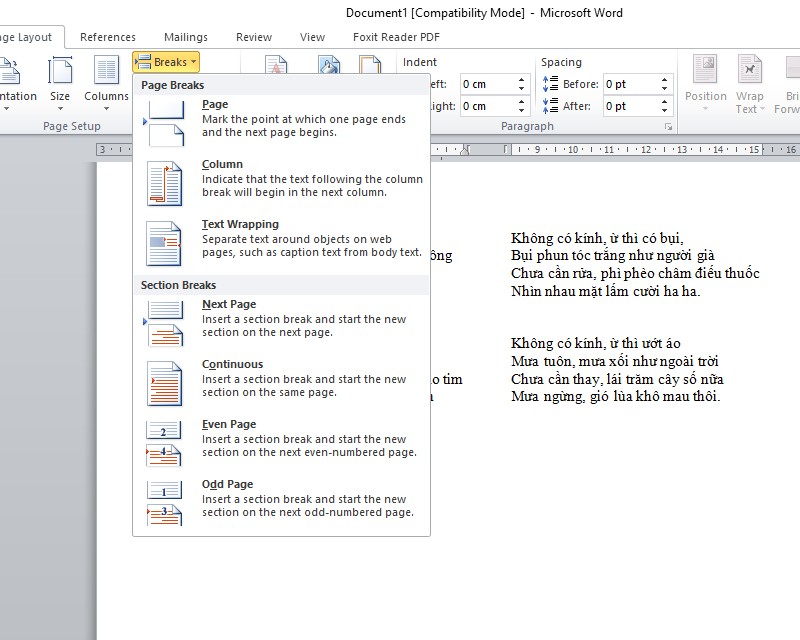Open the Size page icon
Screen dimensions: 800x640
click(60, 70)
